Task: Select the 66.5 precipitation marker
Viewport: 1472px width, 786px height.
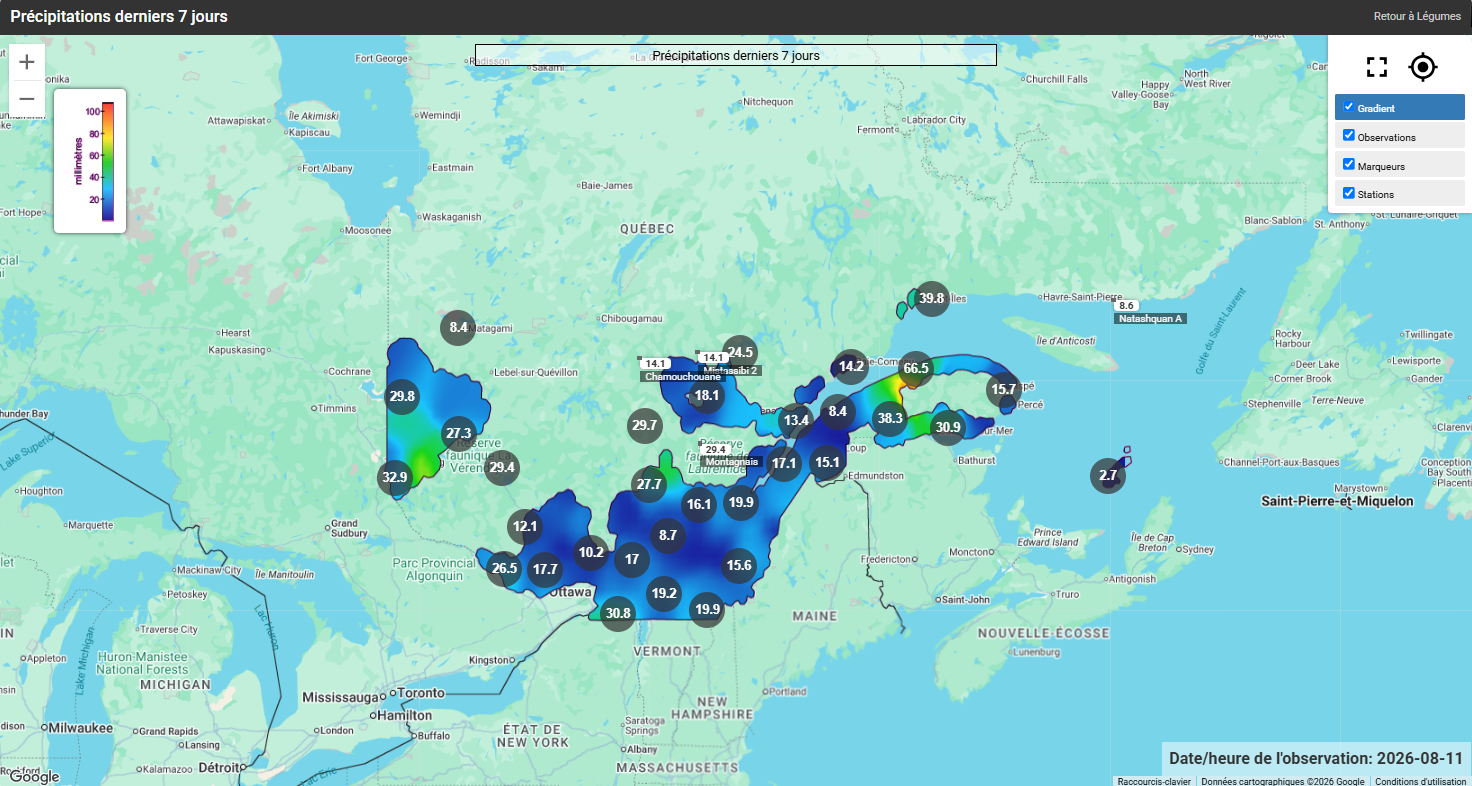Action: point(916,368)
